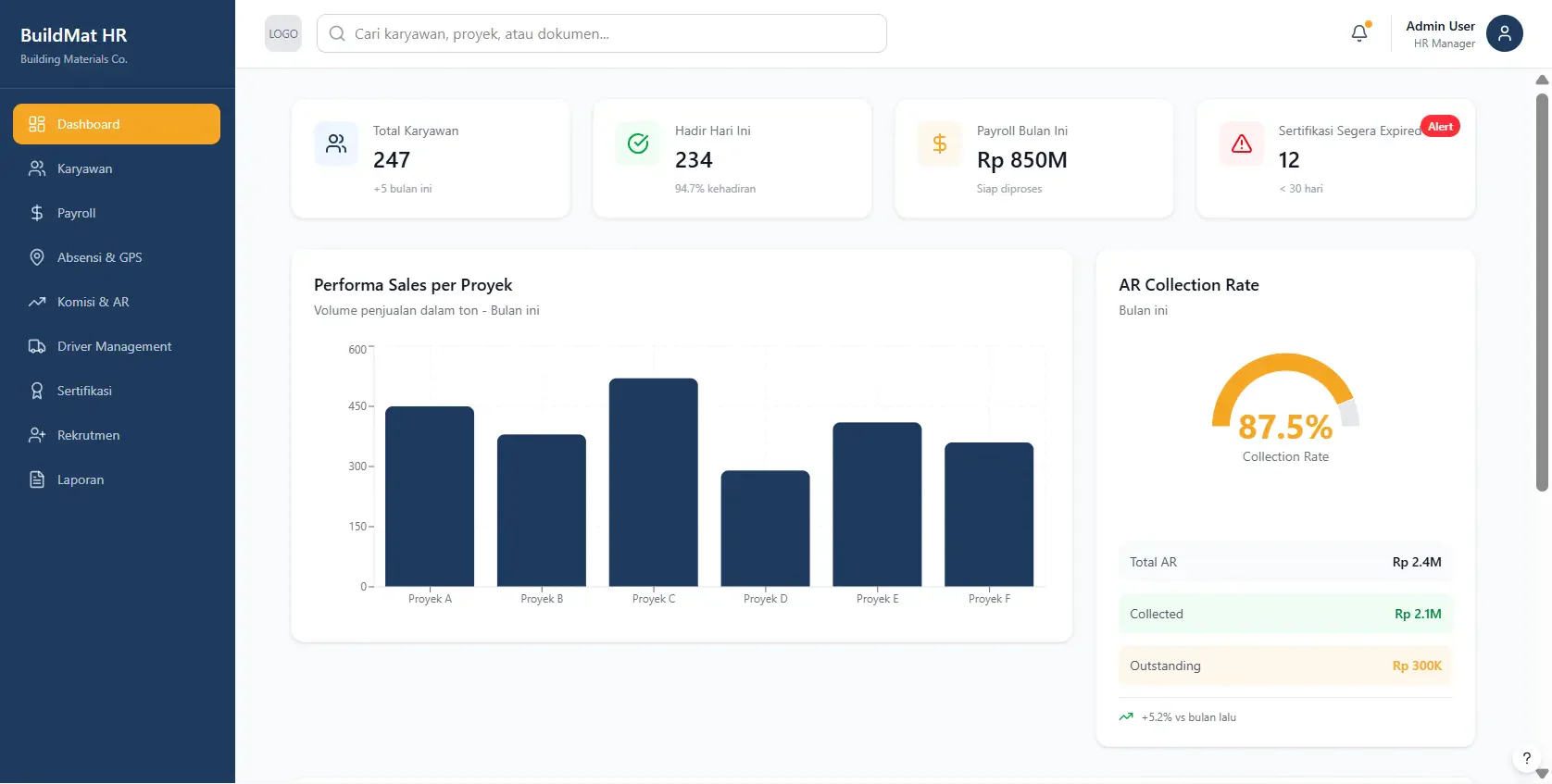Screen dimensions: 1552x784
Task: Click the 94.7% kehadiran text
Action: click(715, 189)
